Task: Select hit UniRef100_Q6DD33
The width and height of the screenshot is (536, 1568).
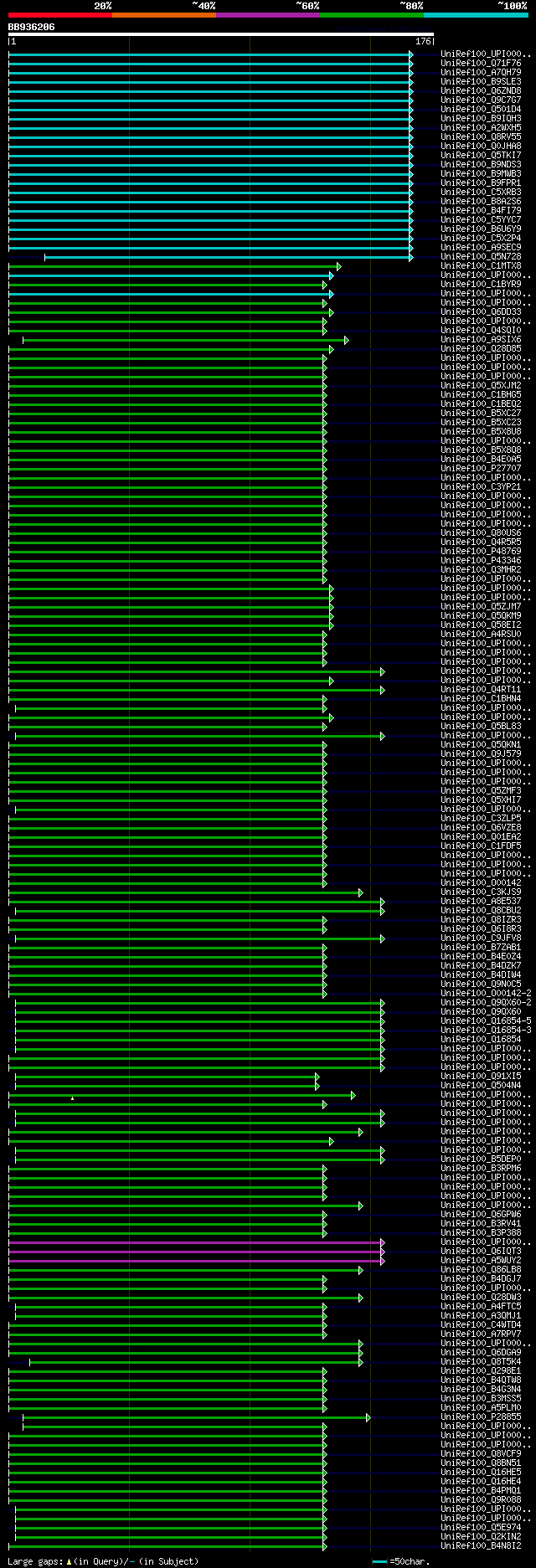Action: 481,312
